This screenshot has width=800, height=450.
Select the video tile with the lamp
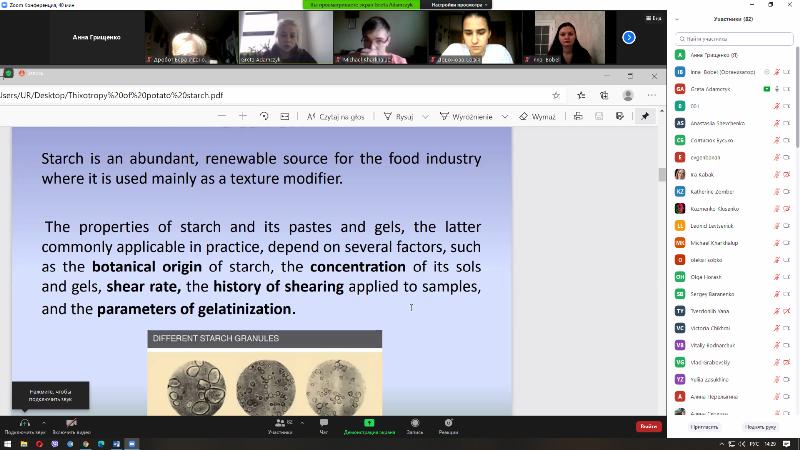pyautogui.click(x=191, y=37)
